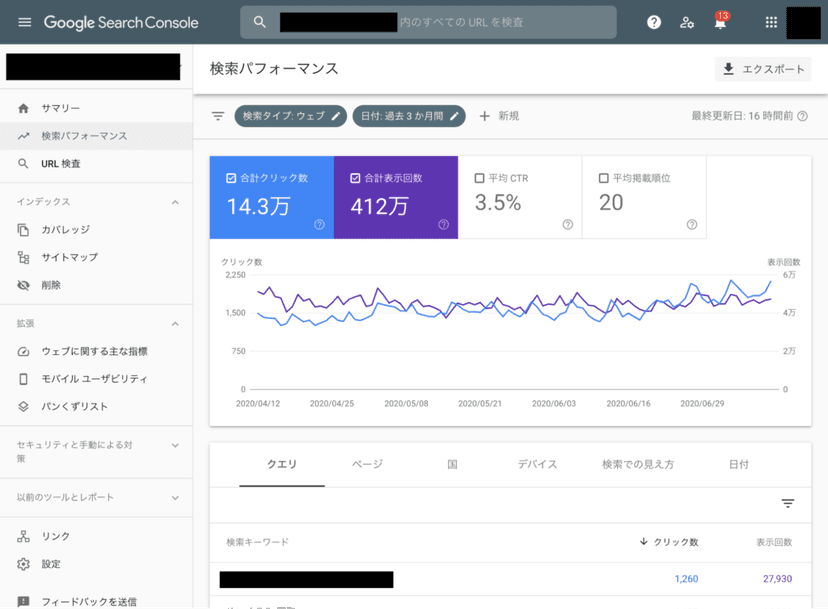Open the hamburger navigation menu

coord(24,22)
